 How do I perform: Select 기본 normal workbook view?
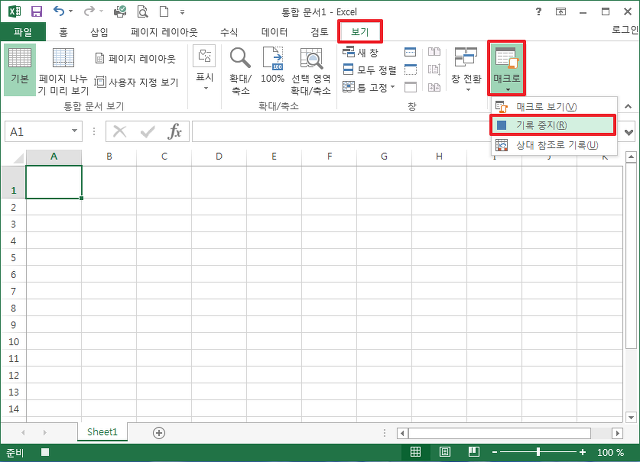point(20,70)
